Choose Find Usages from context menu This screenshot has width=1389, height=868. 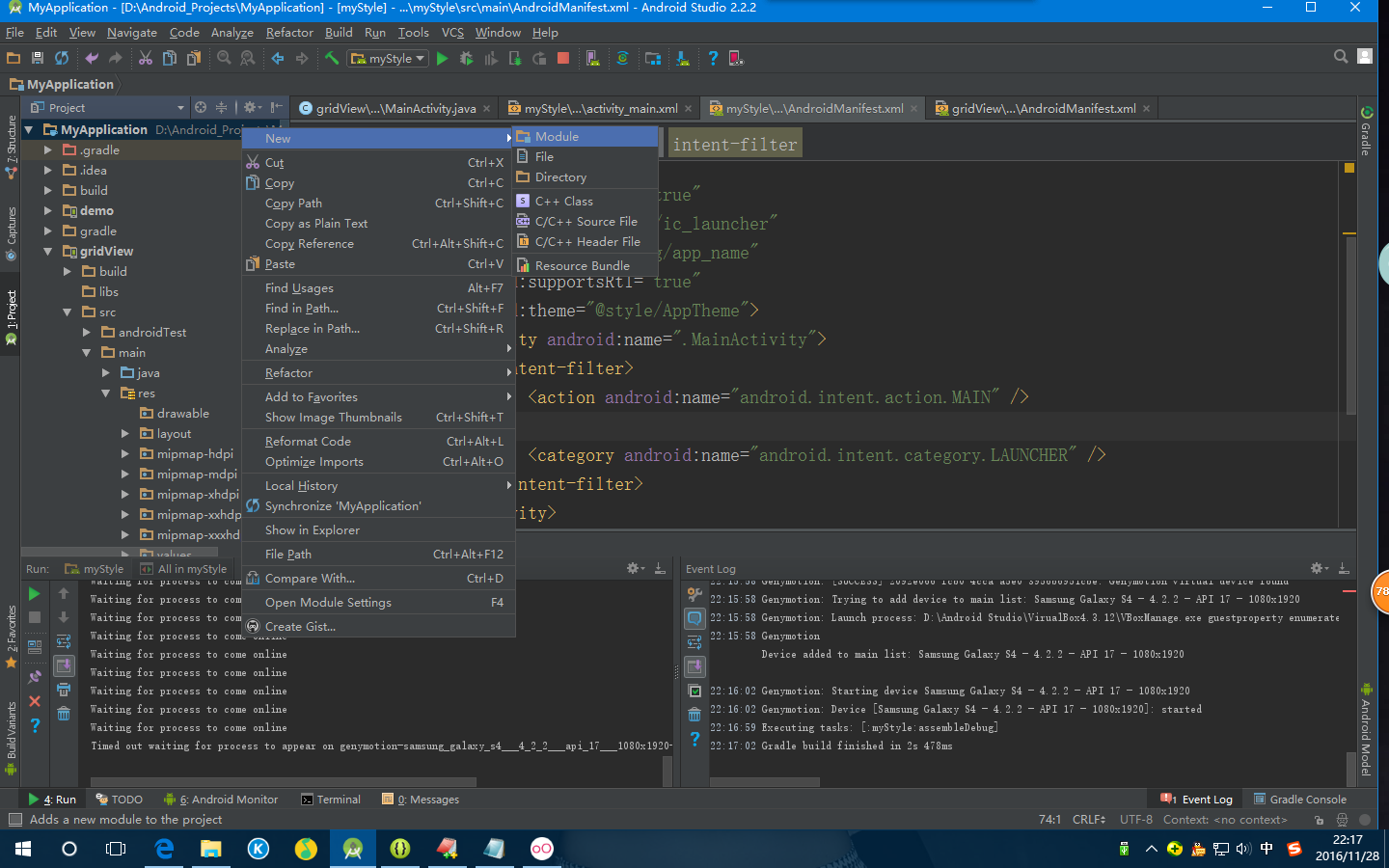point(378,287)
